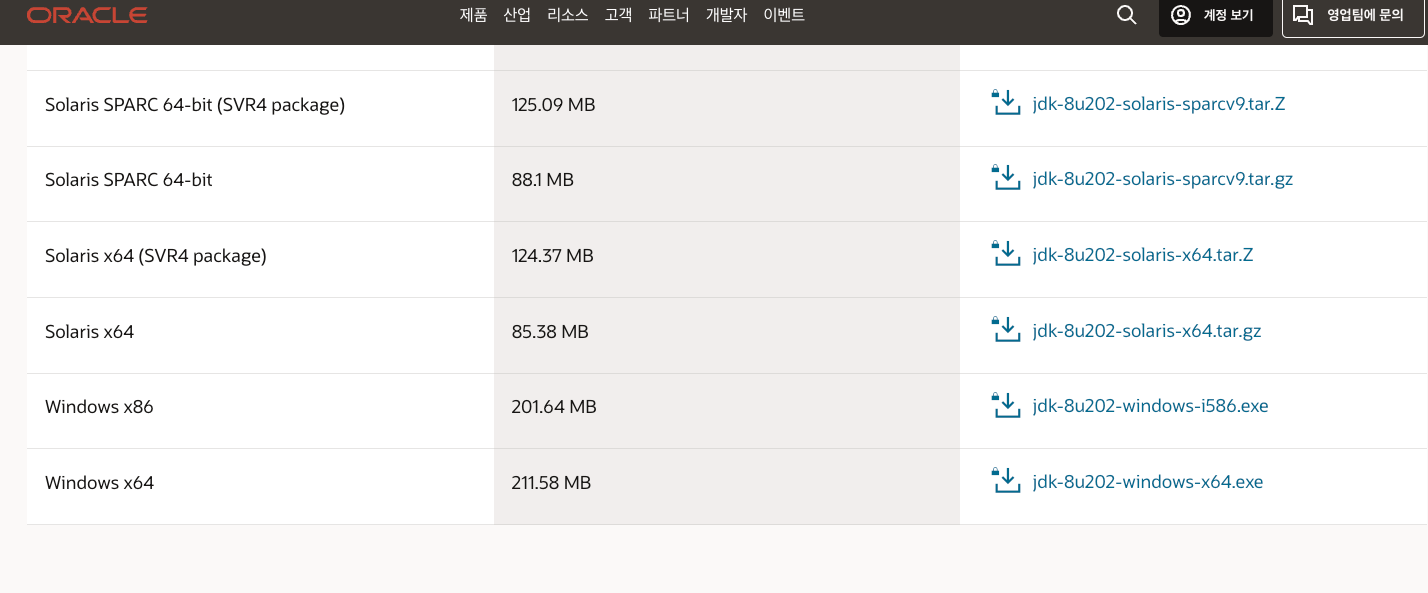Click download icon for windows-i586.exe
This screenshot has width=1428, height=593.
[1005, 406]
